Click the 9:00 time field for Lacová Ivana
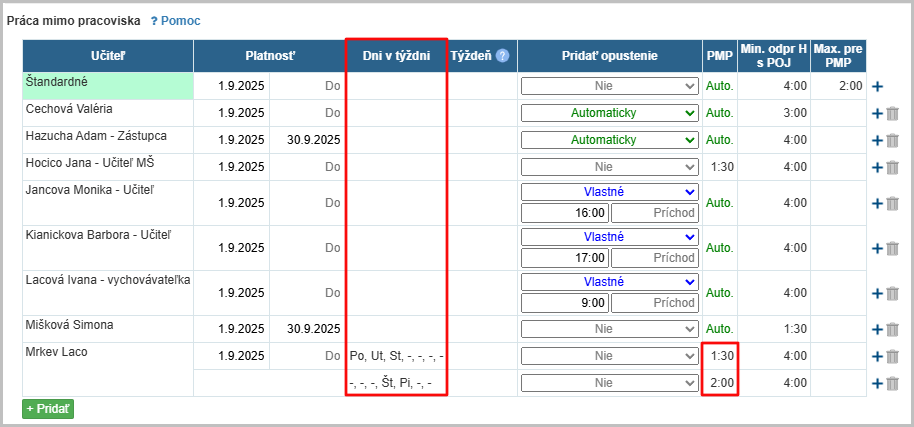This screenshot has width=914, height=427. [x=565, y=303]
